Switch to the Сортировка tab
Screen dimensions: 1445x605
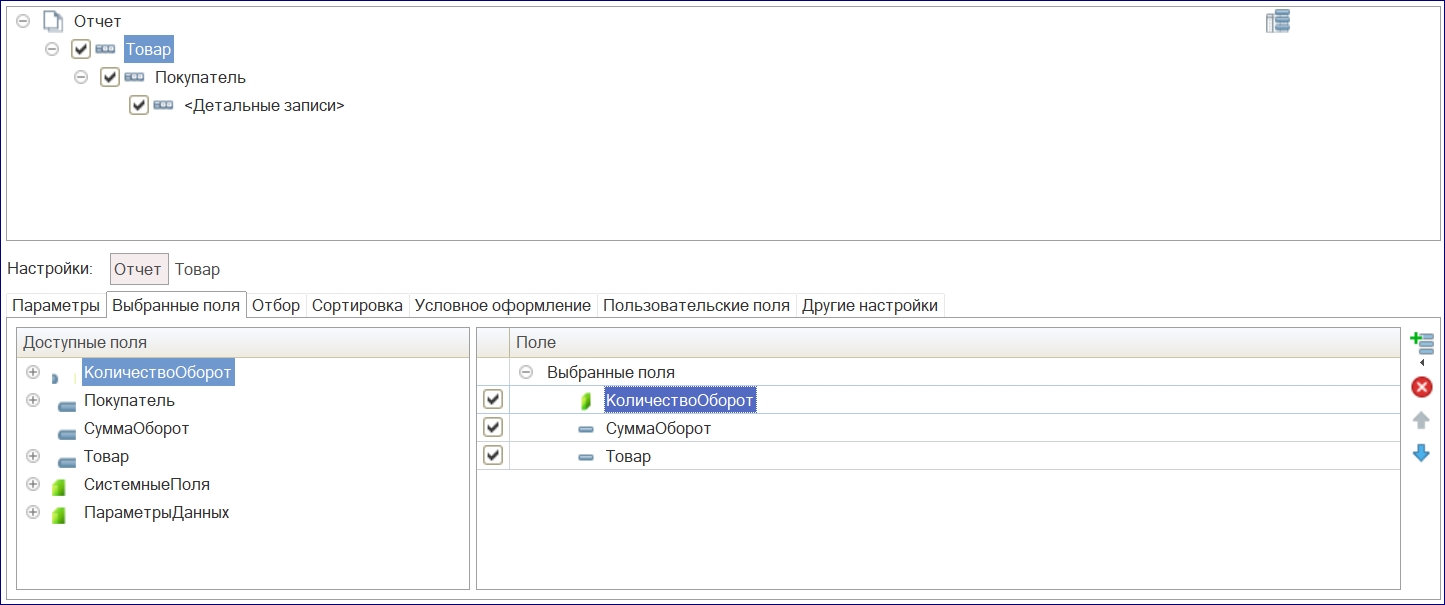pos(357,305)
